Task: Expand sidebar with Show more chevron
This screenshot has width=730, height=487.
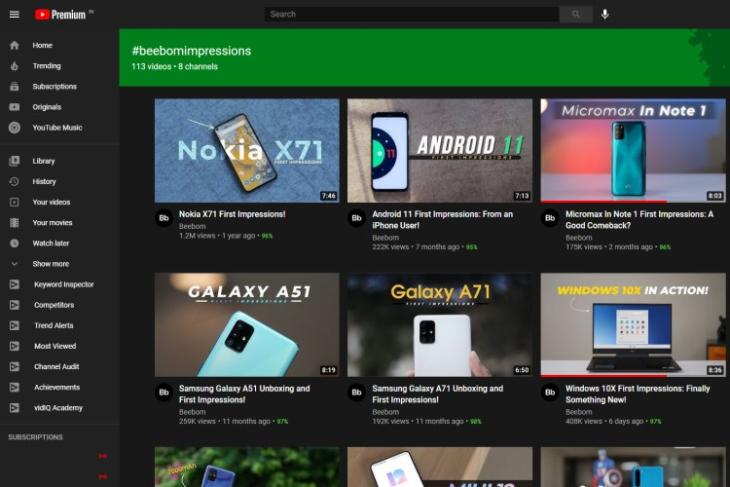Action: [x=14, y=264]
